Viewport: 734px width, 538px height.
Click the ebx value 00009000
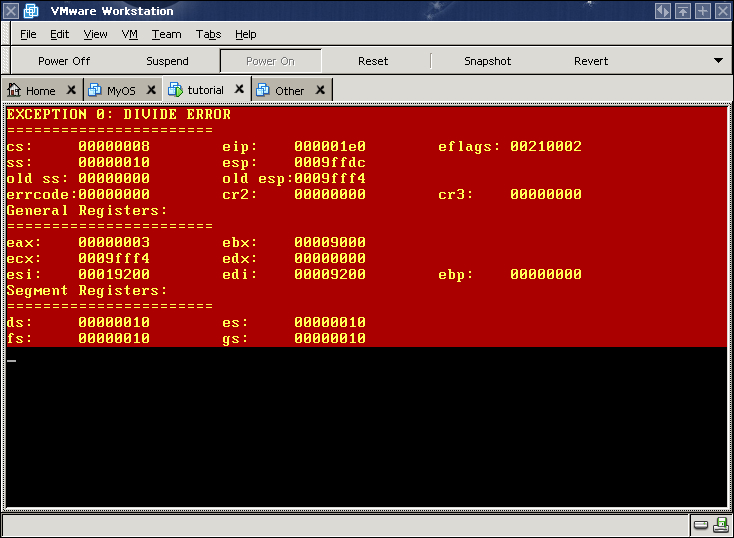click(x=330, y=243)
